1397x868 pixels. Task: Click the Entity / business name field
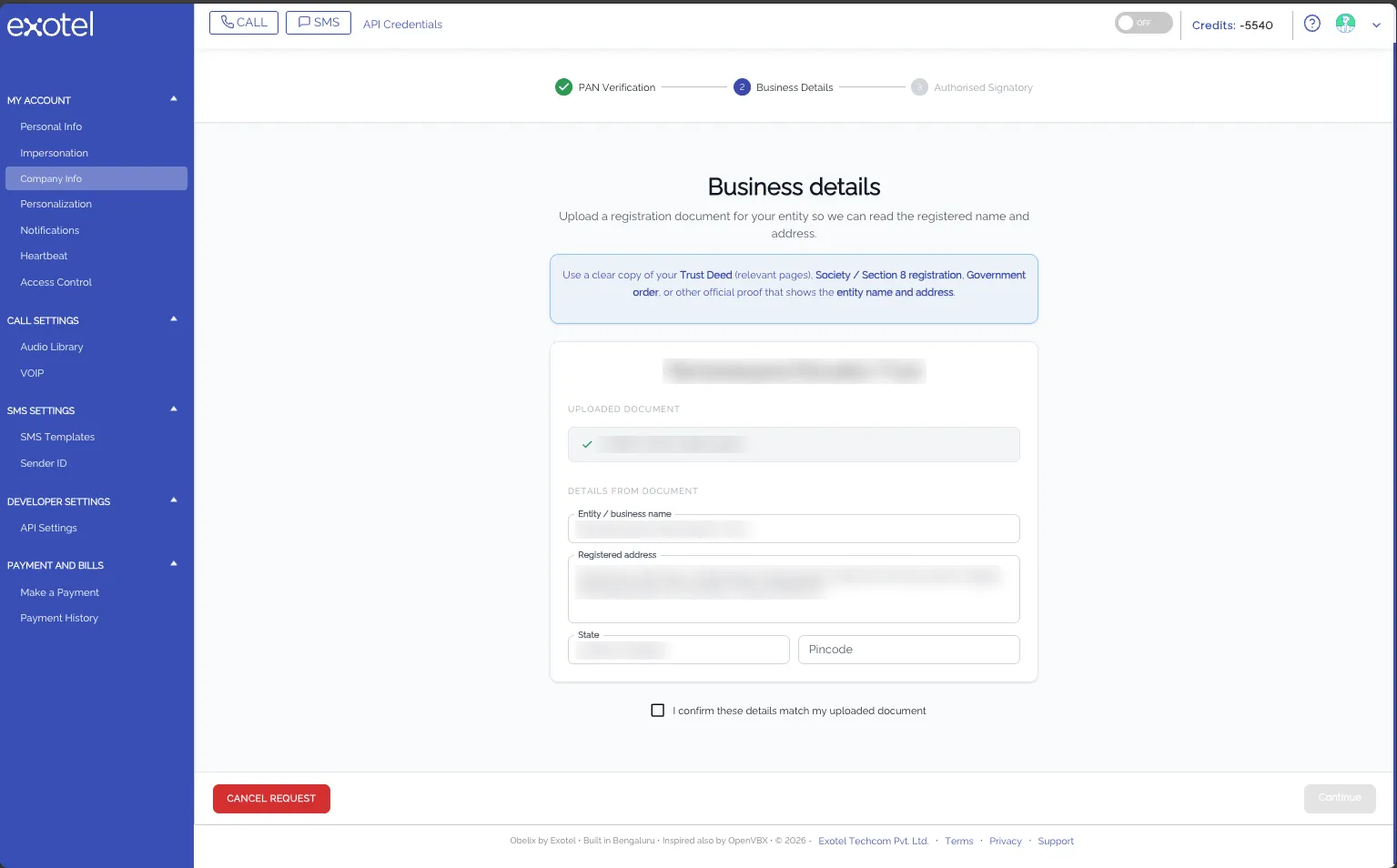[794, 529]
